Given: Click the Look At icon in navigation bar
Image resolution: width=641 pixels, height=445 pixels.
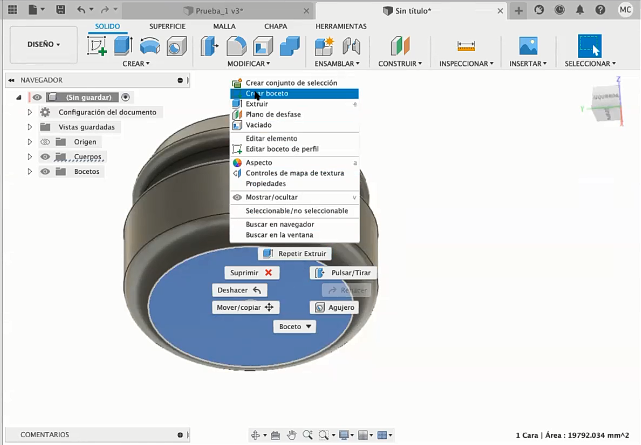Looking at the screenshot, I should [275, 435].
